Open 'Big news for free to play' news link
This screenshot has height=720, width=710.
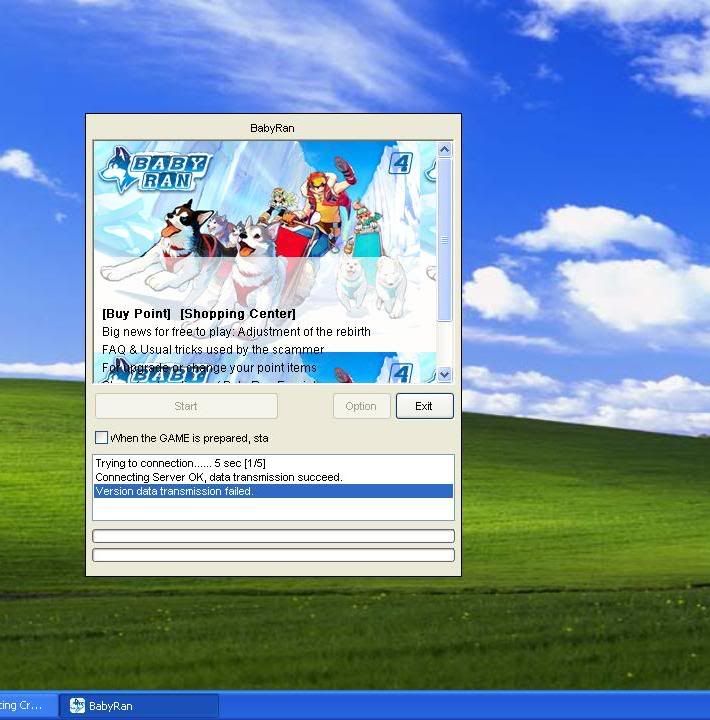coord(236,332)
